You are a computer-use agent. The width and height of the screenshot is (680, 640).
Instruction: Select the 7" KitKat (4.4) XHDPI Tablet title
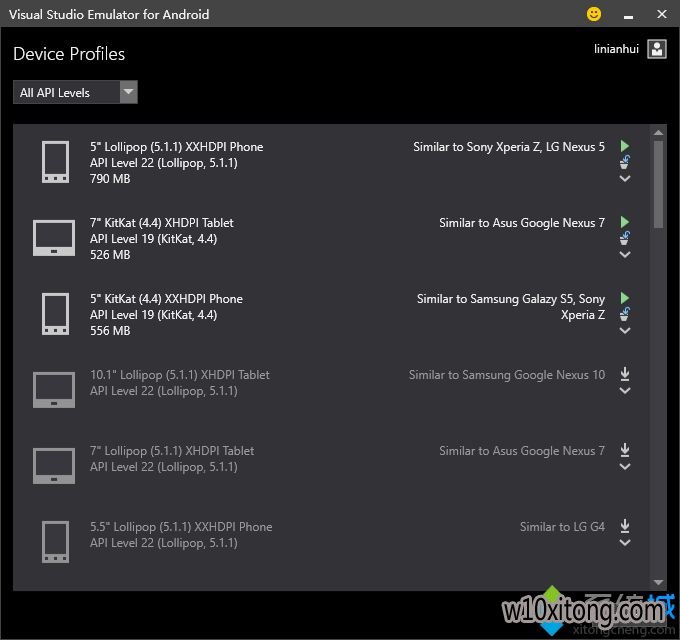click(x=162, y=222)
